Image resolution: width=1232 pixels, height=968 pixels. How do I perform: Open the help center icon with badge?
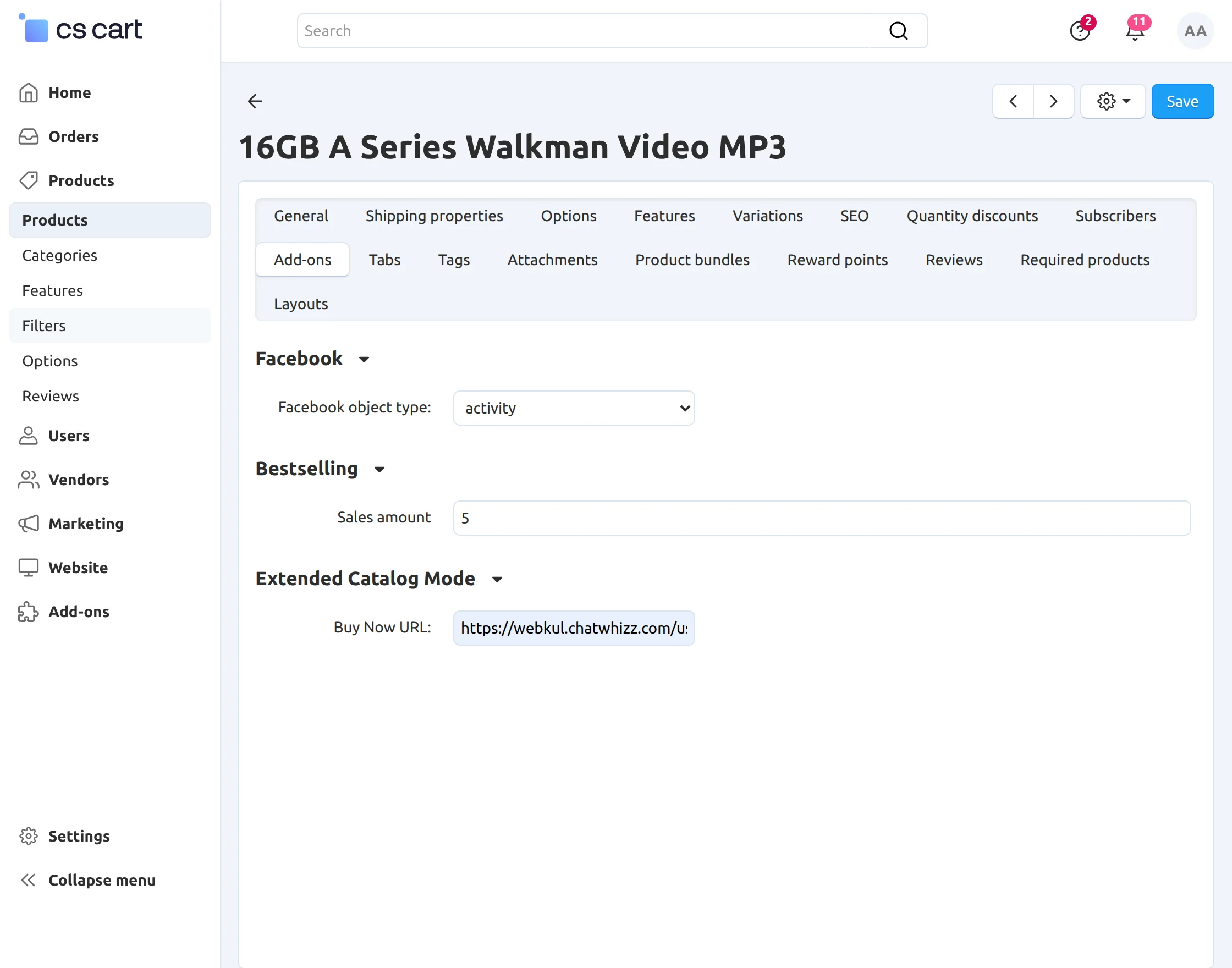pyautogui.click(x=1081, y=30)
